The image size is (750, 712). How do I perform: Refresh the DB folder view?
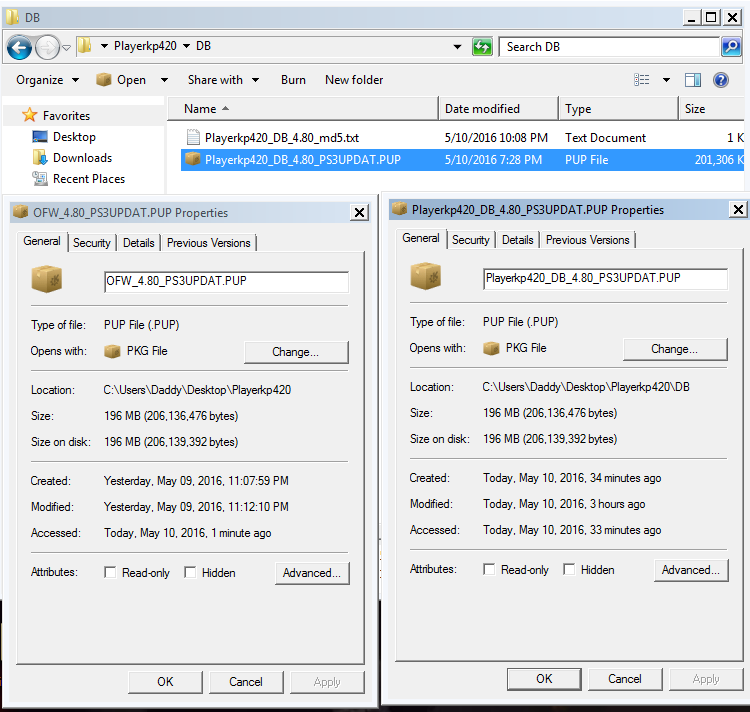coord(482,47)
